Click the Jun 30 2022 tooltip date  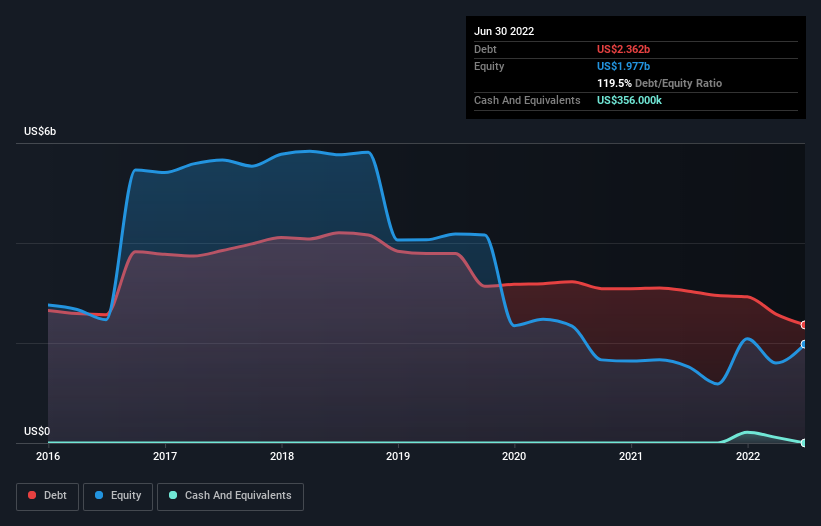tap(504, 31)
